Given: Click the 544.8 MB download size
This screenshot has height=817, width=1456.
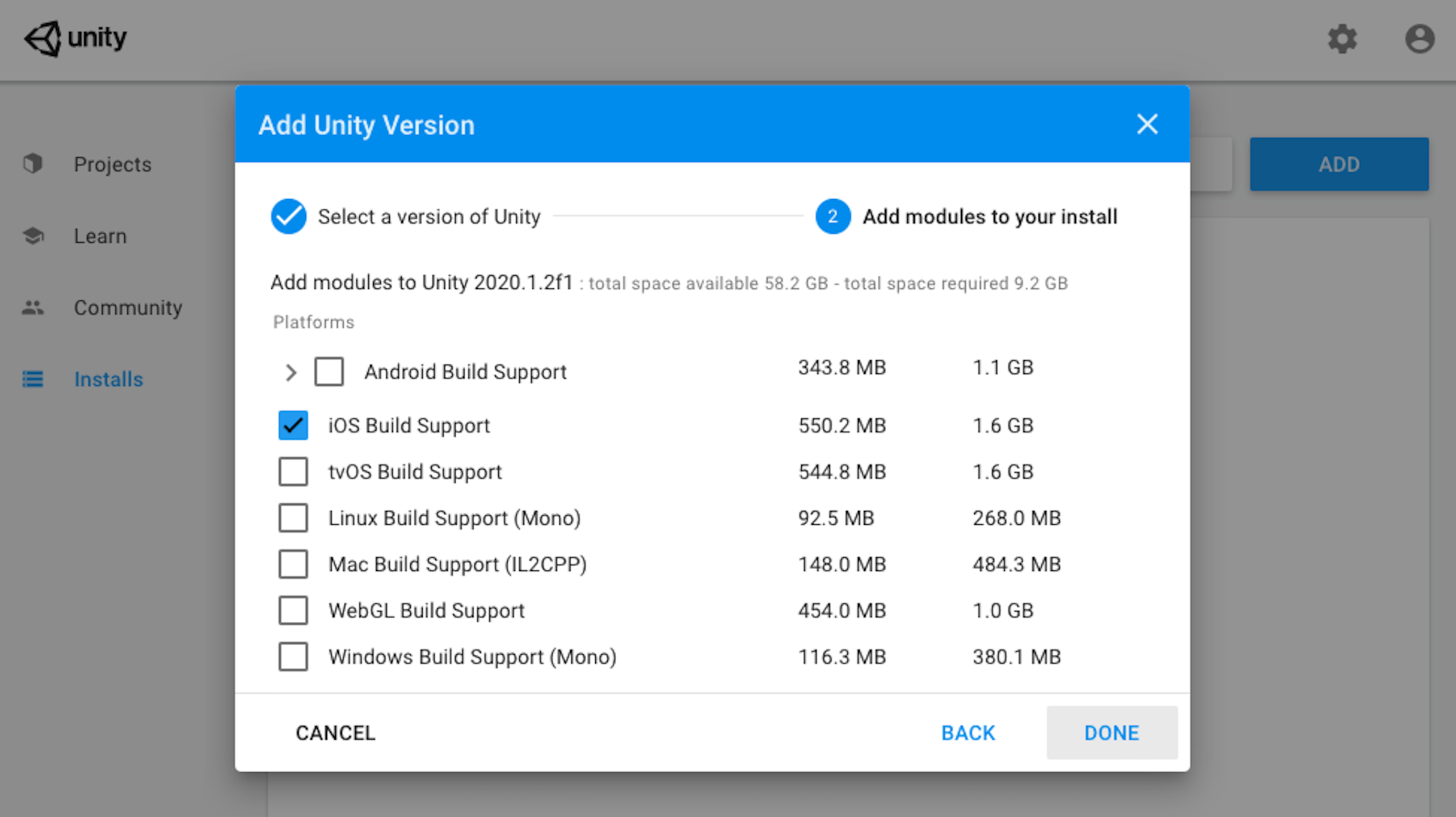Looking at the screenshot, I should tap(842, 471).
